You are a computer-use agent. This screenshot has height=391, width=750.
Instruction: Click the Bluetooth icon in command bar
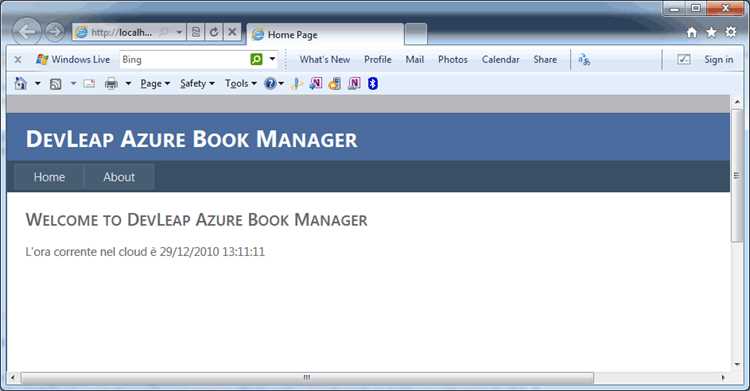[x=373, y=84]
